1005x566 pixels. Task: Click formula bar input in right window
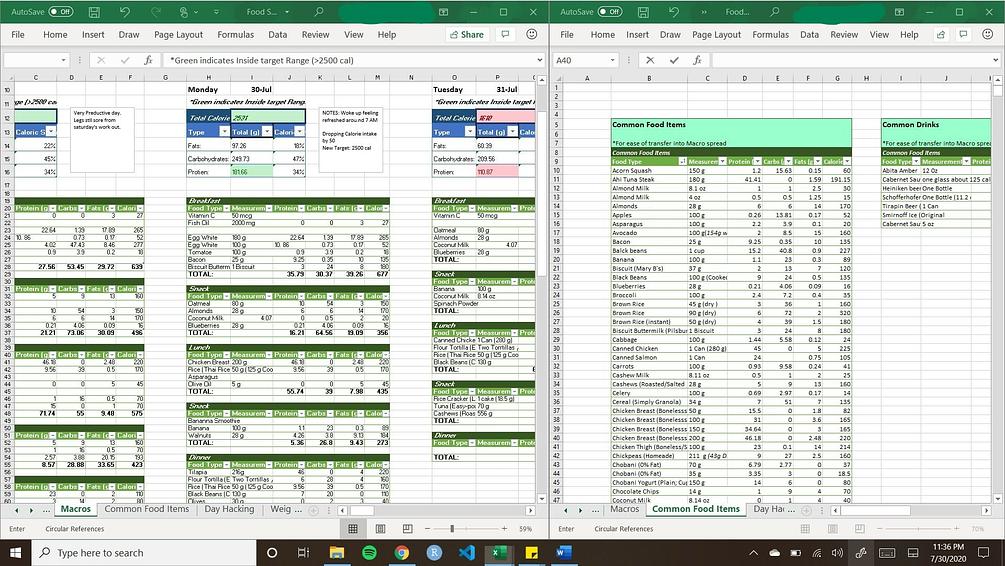851,60
